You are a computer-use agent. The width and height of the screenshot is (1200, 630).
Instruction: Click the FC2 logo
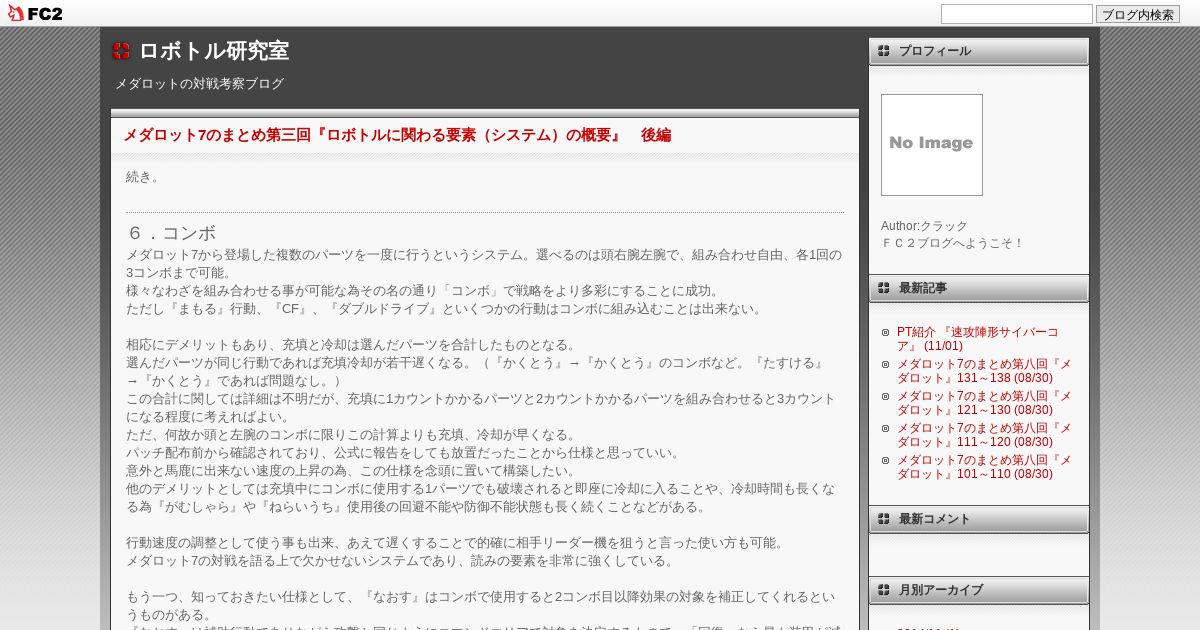[35, 14]
